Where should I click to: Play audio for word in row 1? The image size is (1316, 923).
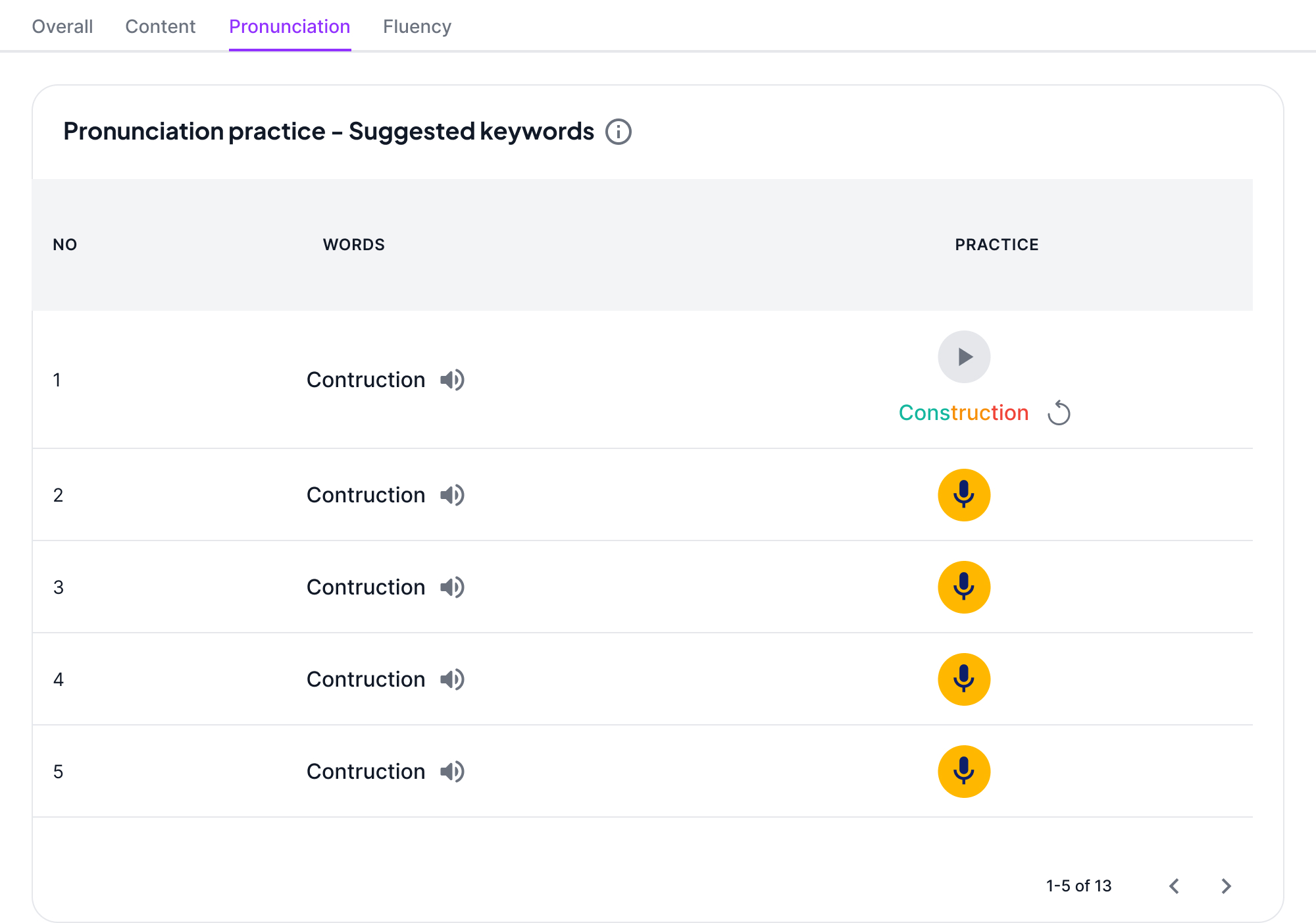pyautogui.click(x=453, y=380)
